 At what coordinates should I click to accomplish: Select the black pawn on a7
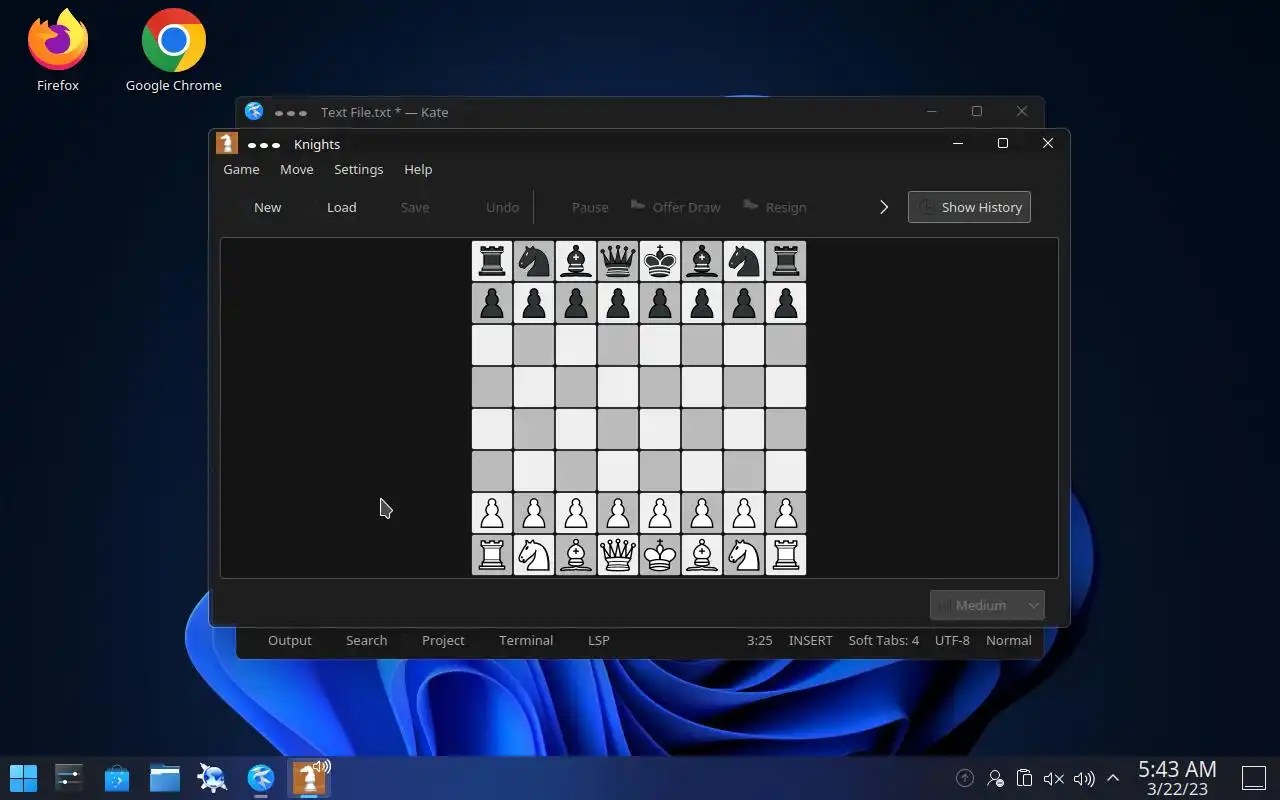coord(492,303)
